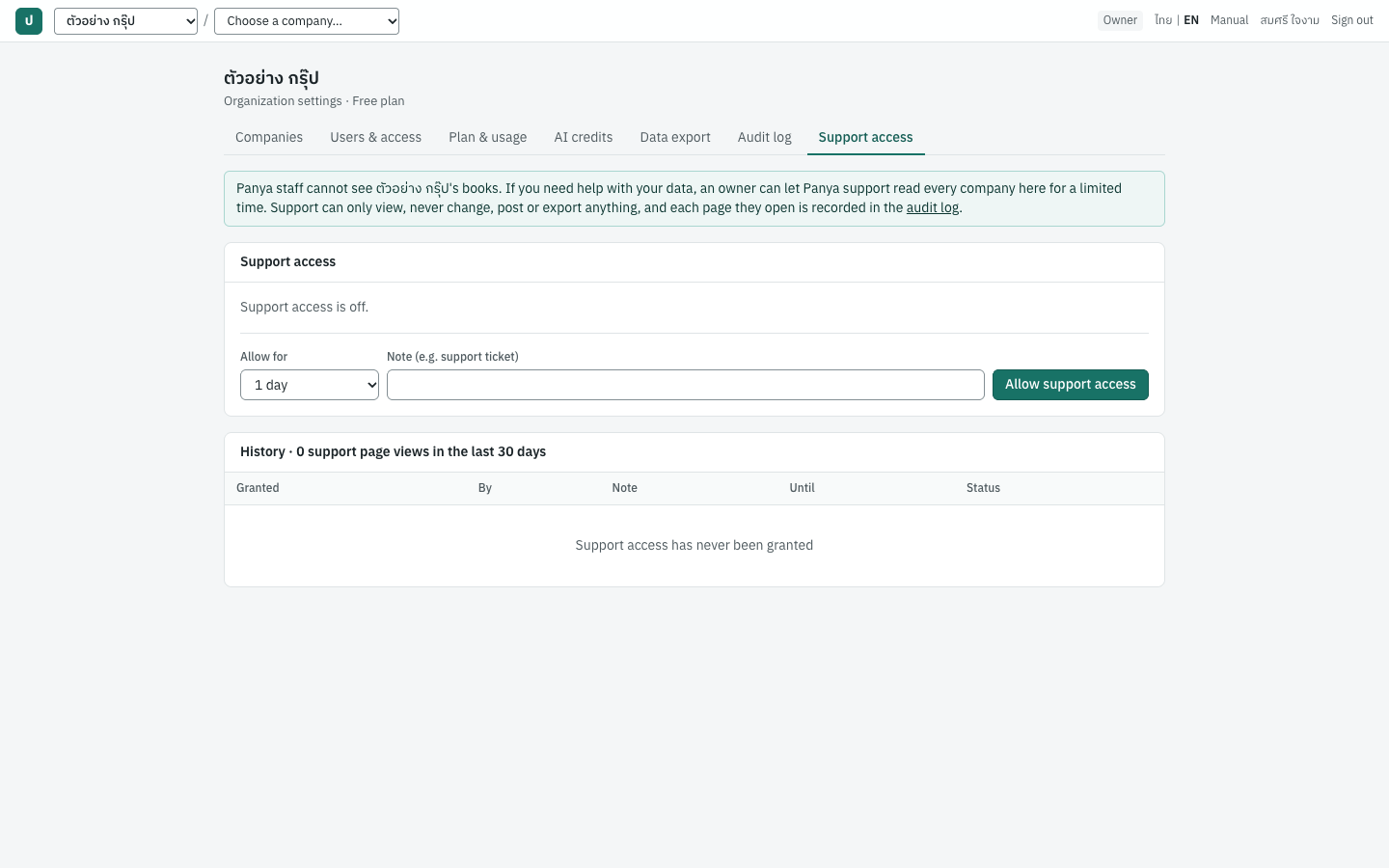Open the Manual link
Screen dimensions: 1389x868
click(1230, 20)
